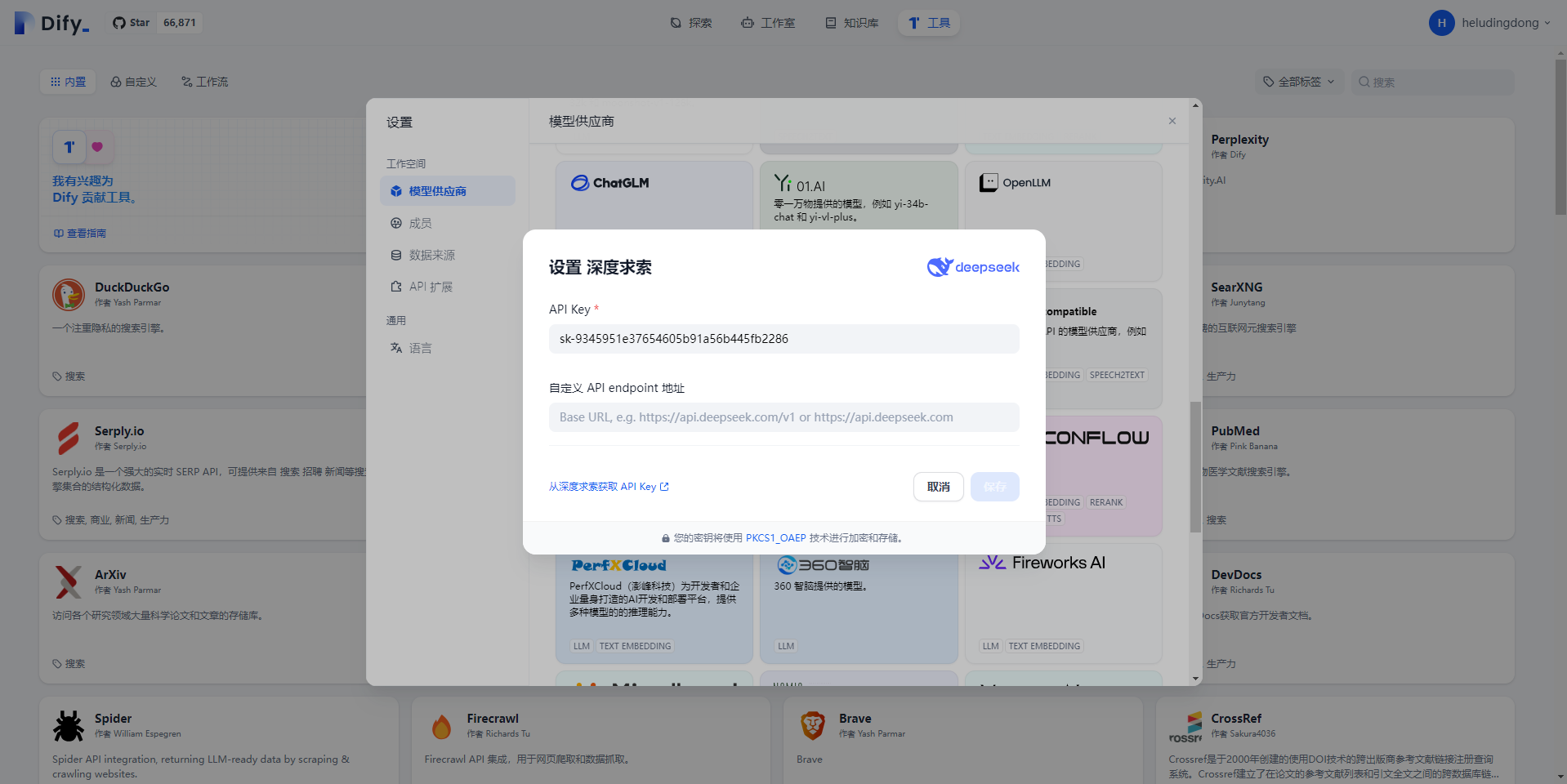Image resolution: width=1567 pixels, height=784 pixels.
Task: Click the 取消 button
Action: (x=939, y=487)
